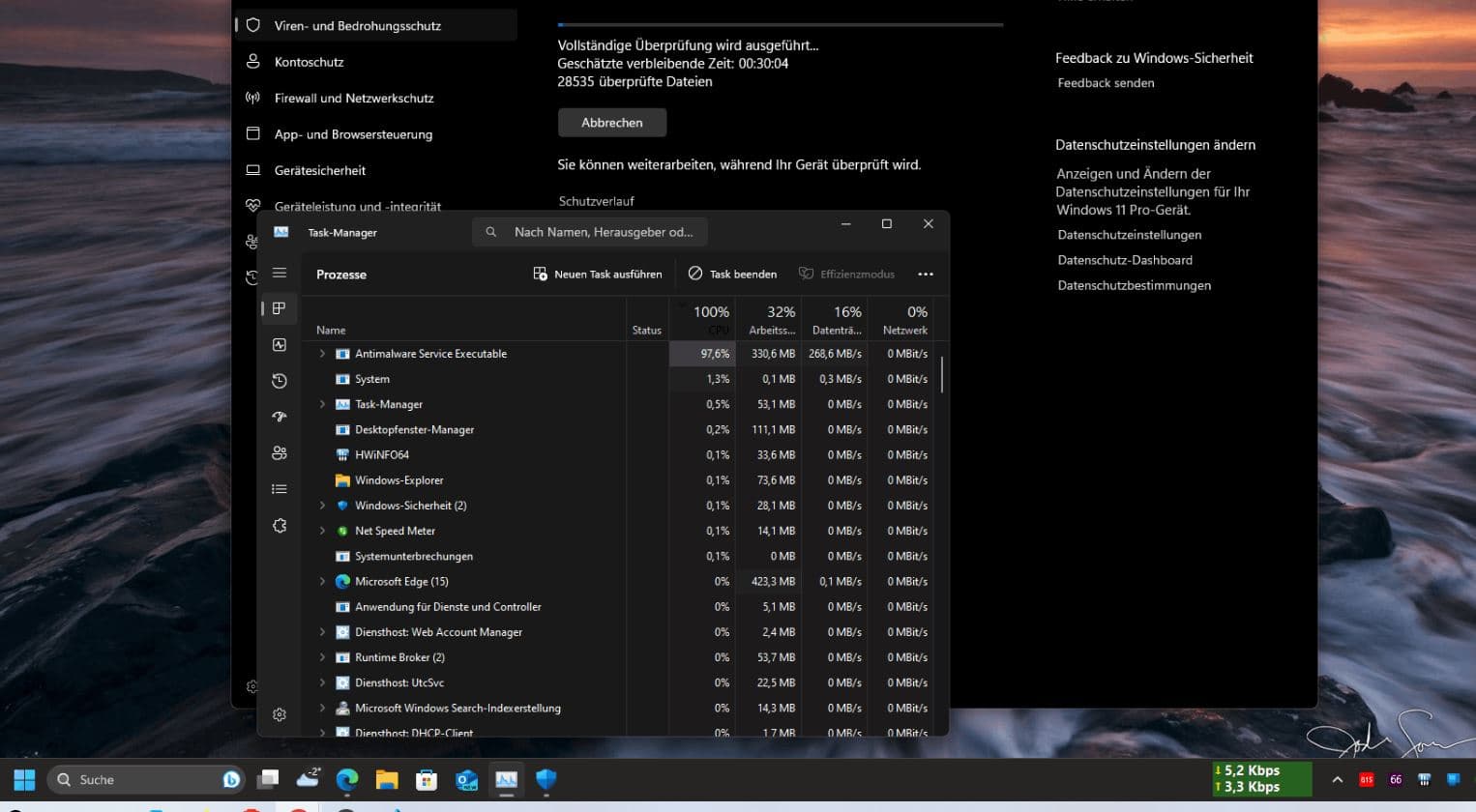Expand the Antimalware Service Executable process

[x=322, y=354]
